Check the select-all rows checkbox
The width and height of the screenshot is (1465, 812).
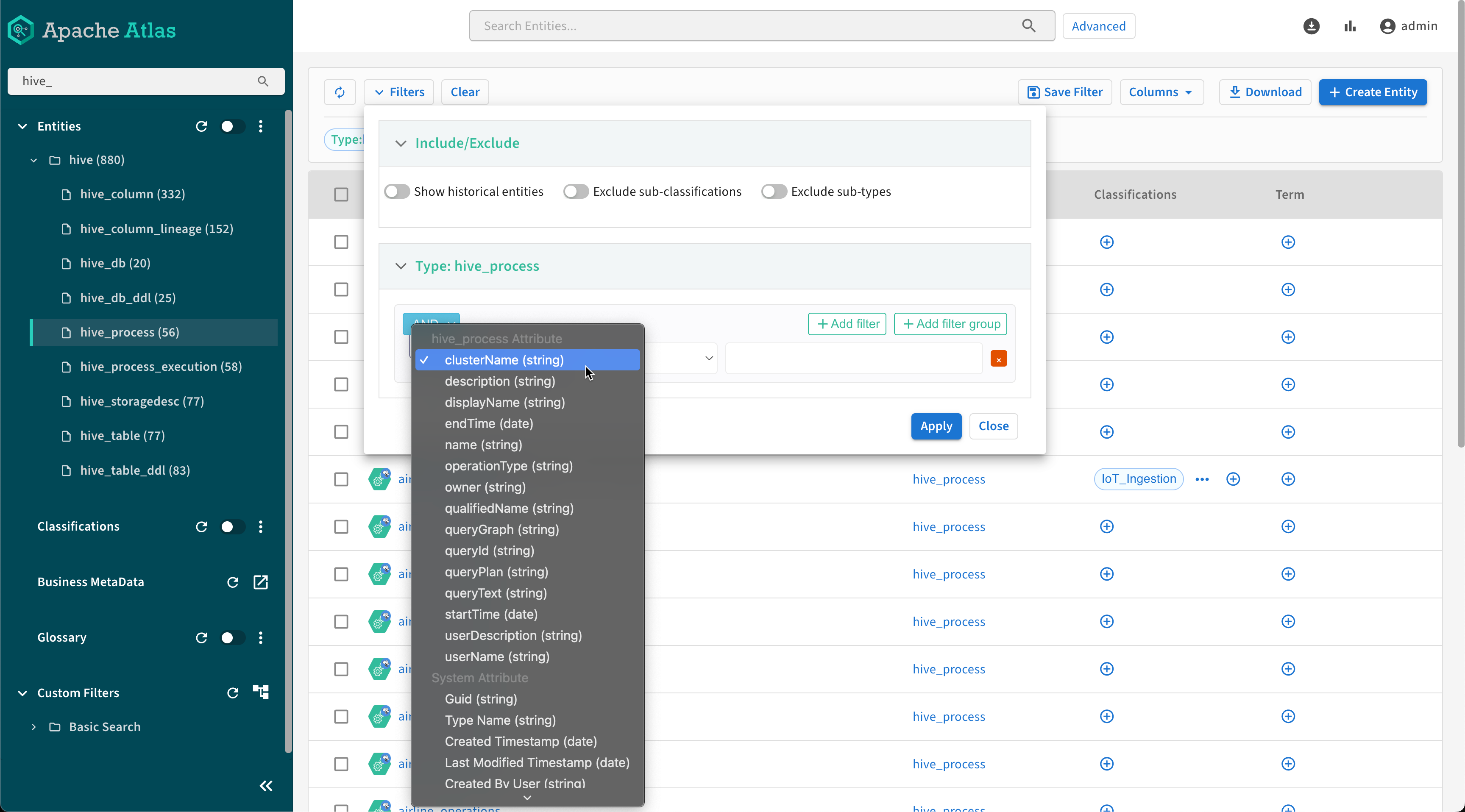(x=341, y=195)
